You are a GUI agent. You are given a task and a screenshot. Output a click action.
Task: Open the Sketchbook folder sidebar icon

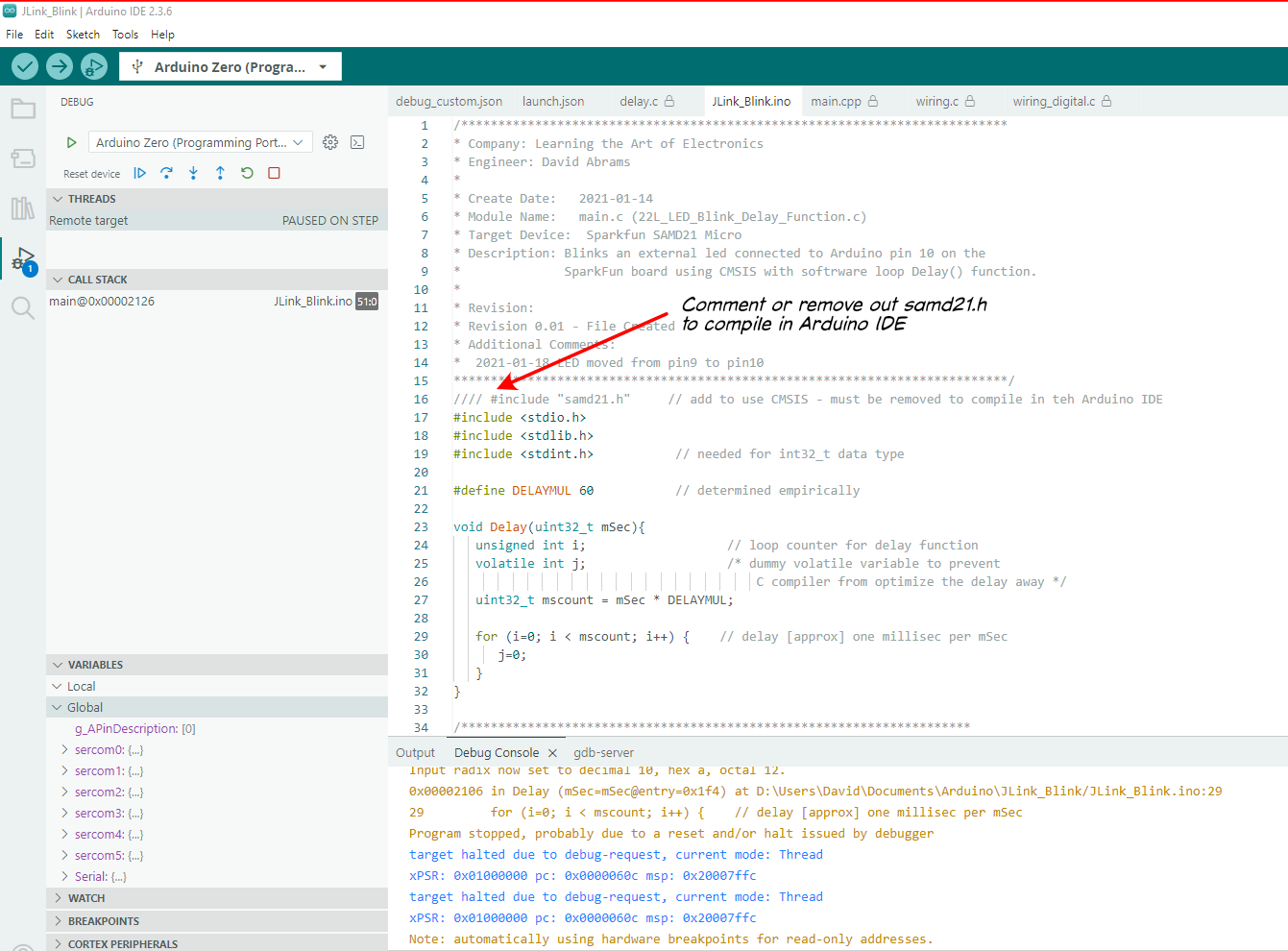pos(23,109)
